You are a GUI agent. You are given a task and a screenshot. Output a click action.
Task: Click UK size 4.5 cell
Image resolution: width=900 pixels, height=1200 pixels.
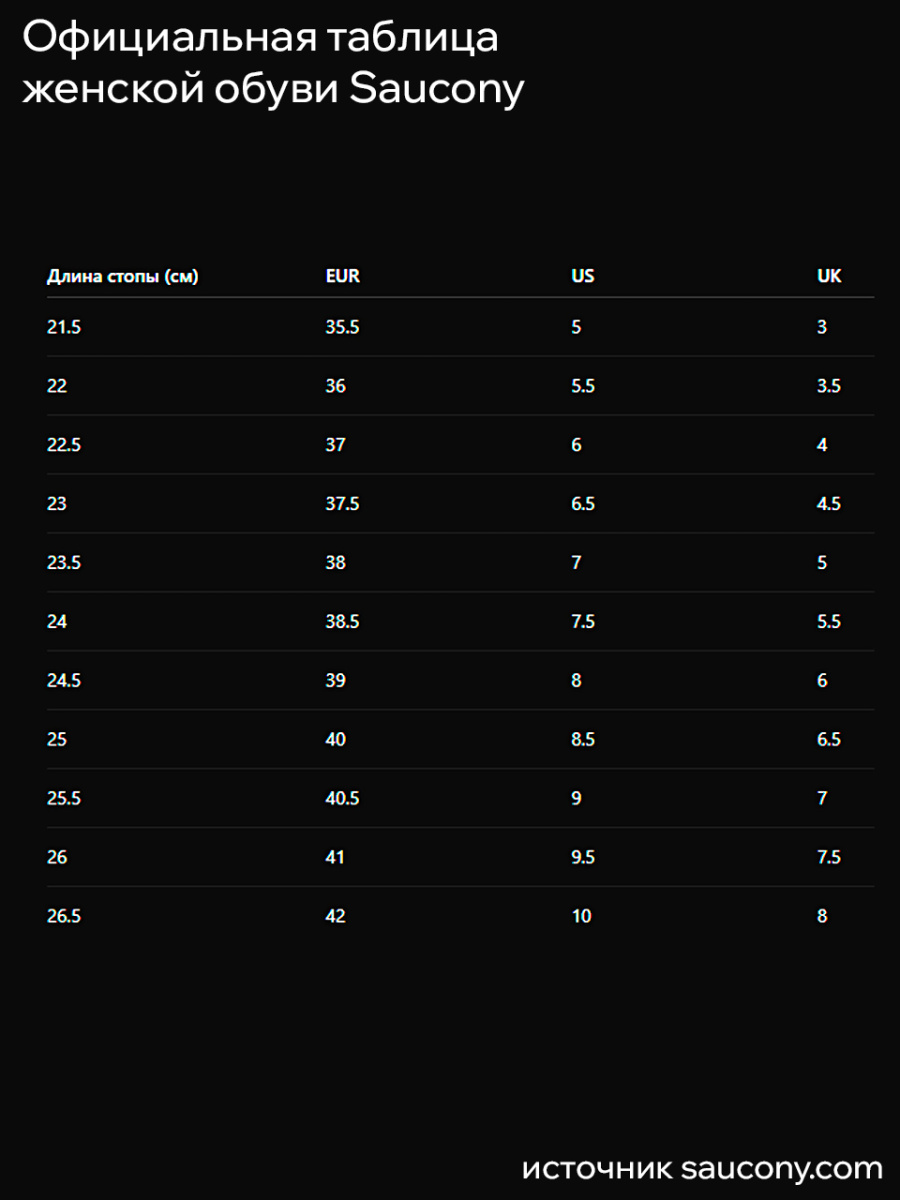pyautogui.click(x=828, y=504)
